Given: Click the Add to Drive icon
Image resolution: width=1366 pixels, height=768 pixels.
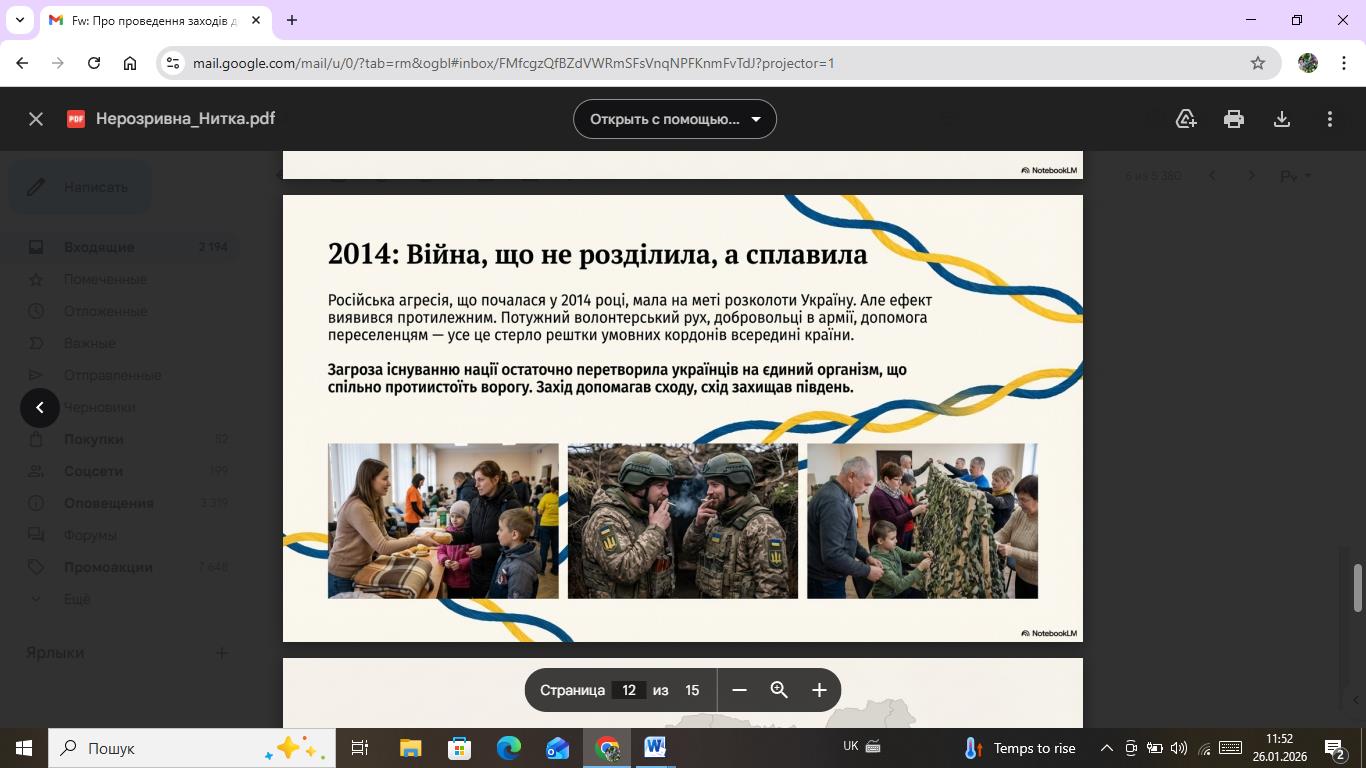Looking at the screenshot, I should 1186,119.
